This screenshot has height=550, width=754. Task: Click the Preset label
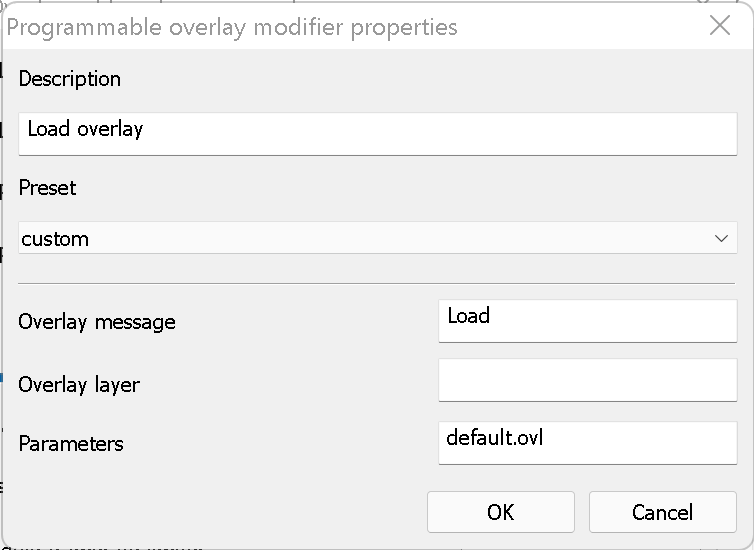(x=47, y=188)
